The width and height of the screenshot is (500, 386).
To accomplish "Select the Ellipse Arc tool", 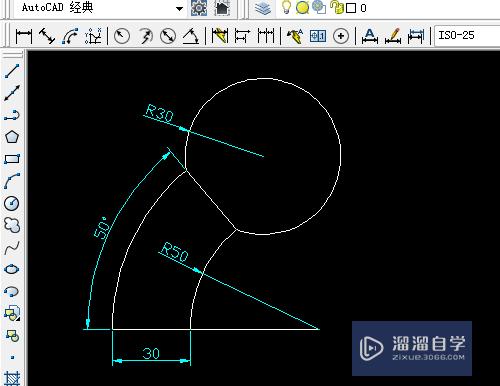I will pos(12,291).
